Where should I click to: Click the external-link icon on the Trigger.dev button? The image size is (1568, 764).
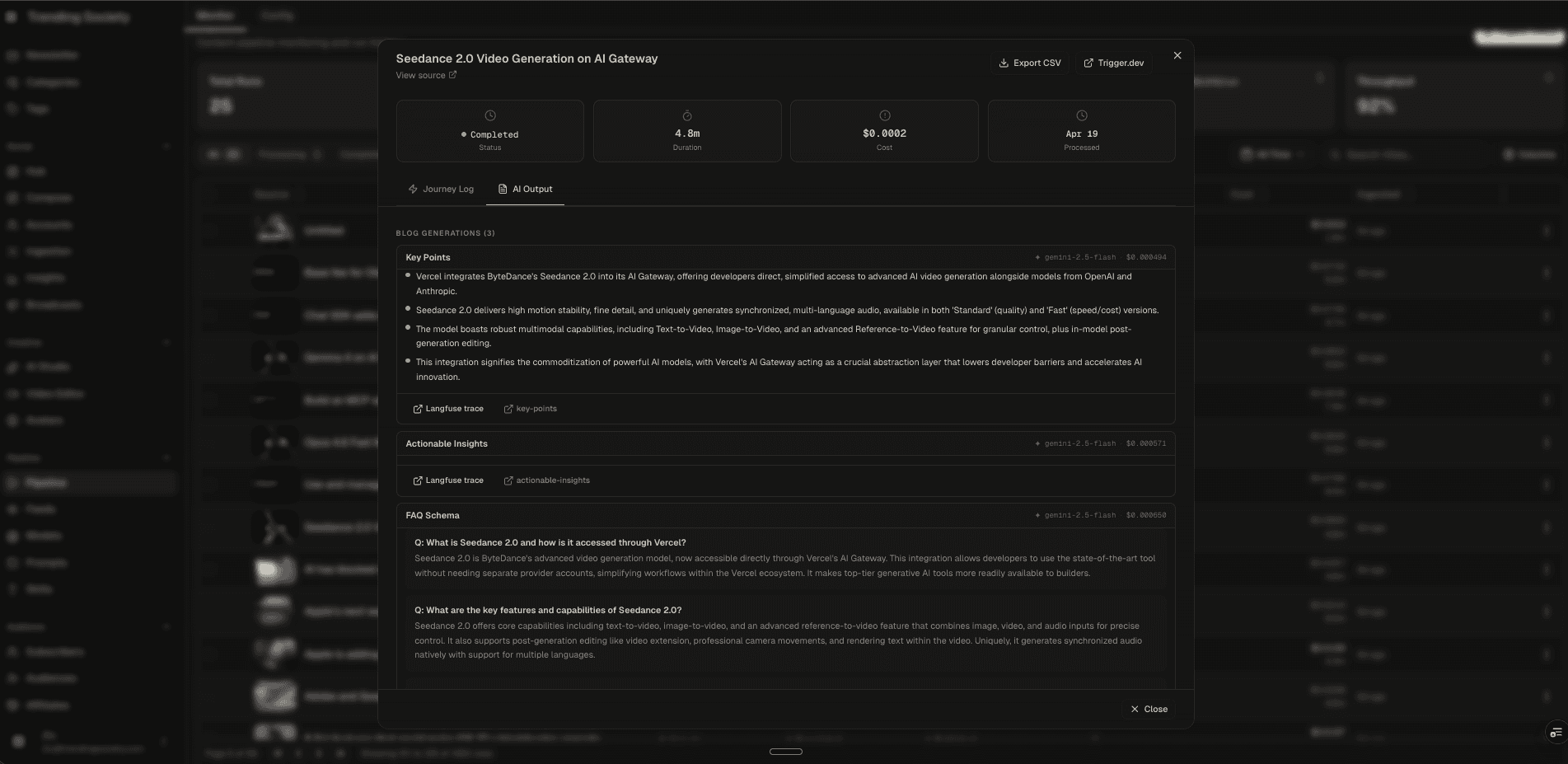pos(1088,63)
